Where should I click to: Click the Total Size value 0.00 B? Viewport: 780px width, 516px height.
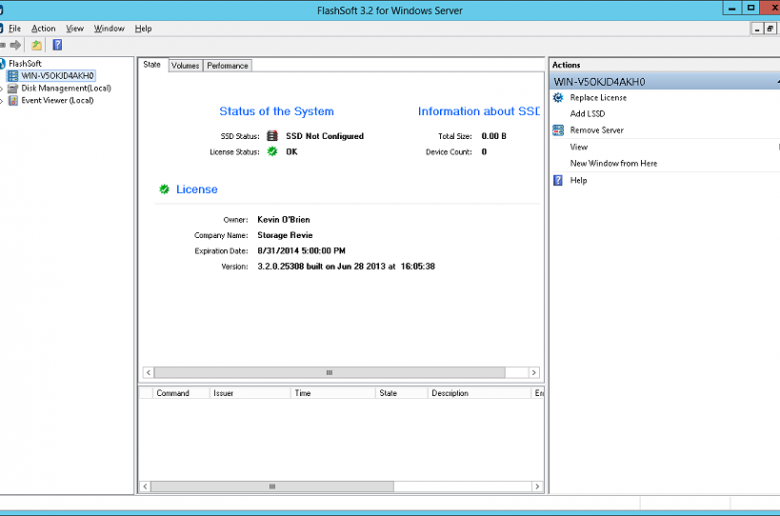[494, 136]
